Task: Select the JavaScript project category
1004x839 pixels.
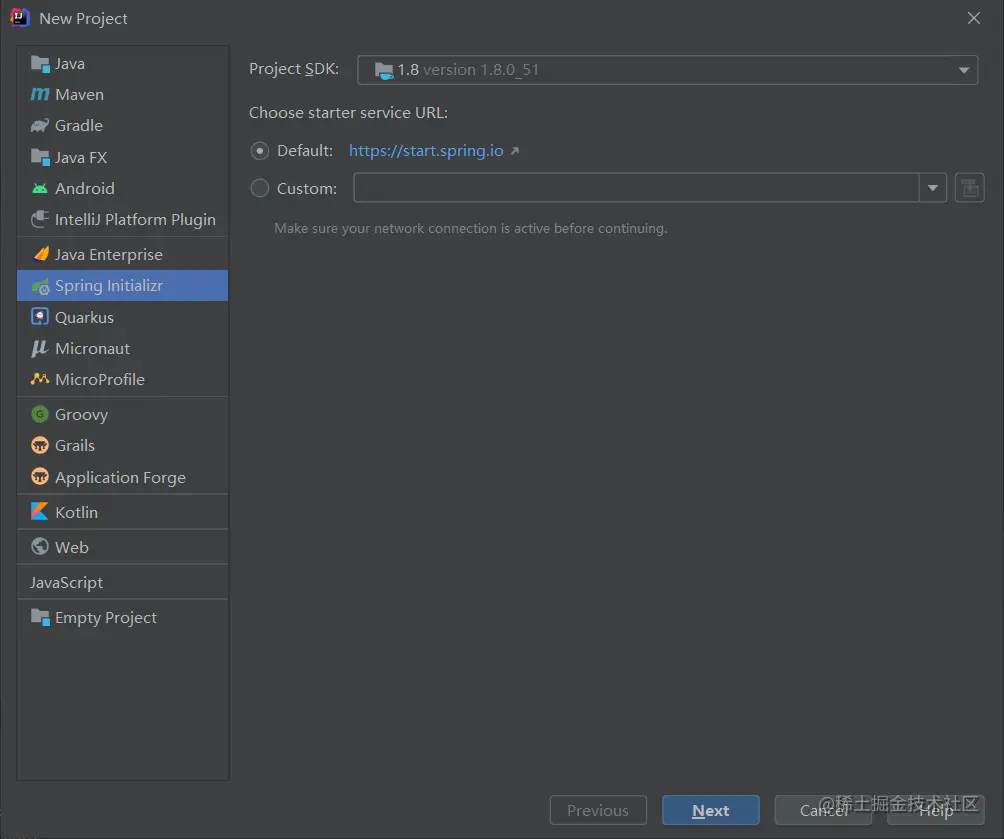Action: click(66, 581)
